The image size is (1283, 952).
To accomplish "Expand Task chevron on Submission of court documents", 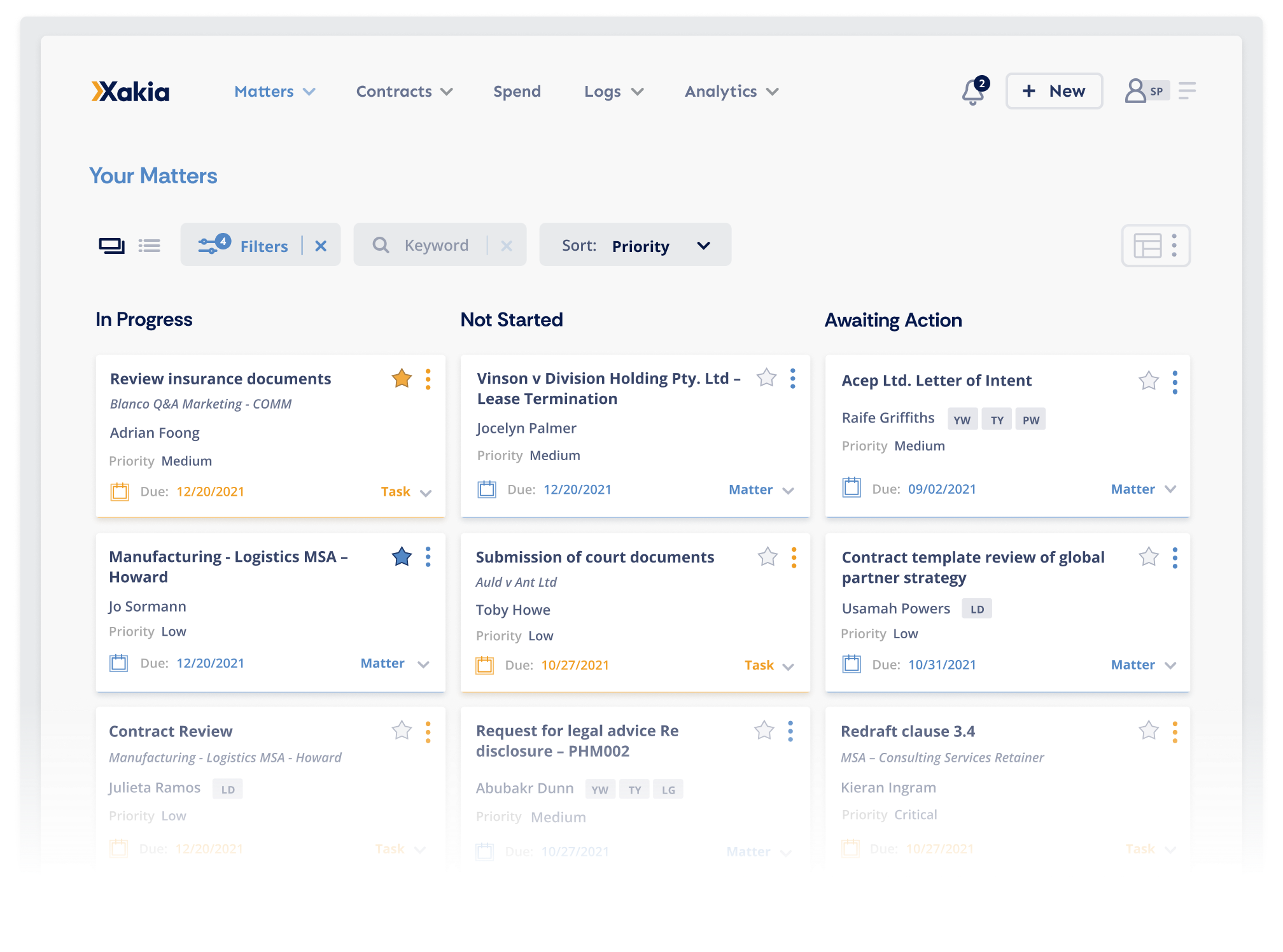I will pyautogui.click(x=789, y=667).
